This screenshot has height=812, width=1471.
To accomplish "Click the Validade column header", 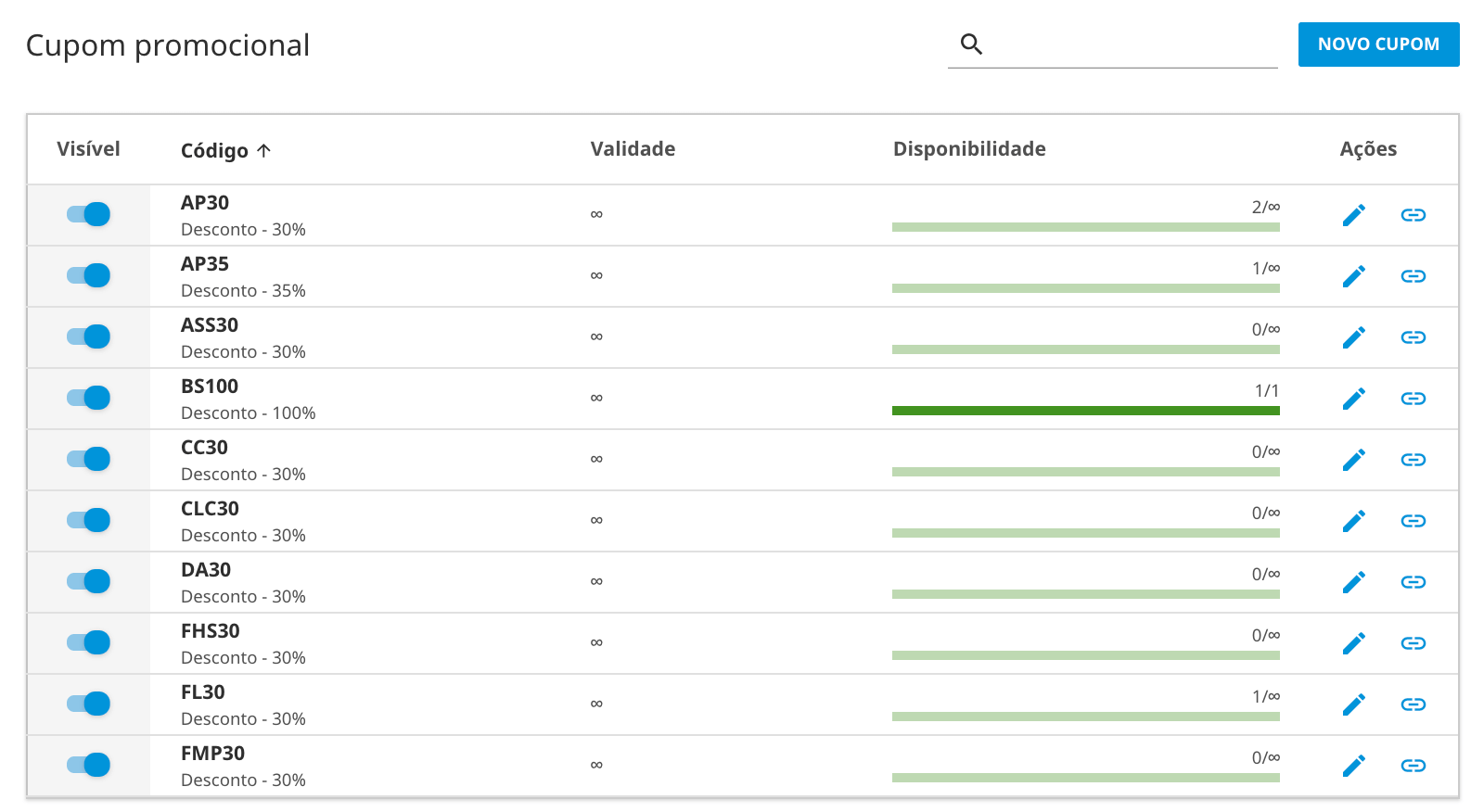I will pyautogui.click(x=633, y=149).
